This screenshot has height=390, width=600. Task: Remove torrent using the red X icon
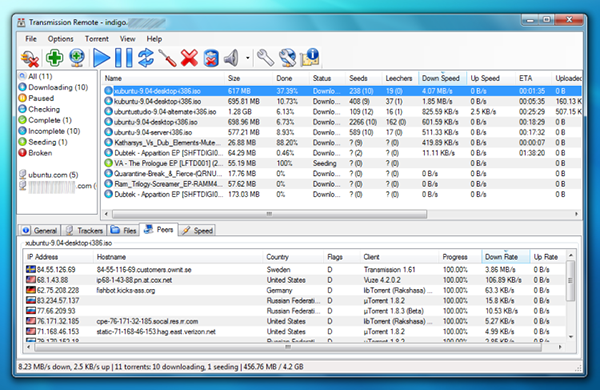(189, 58)
